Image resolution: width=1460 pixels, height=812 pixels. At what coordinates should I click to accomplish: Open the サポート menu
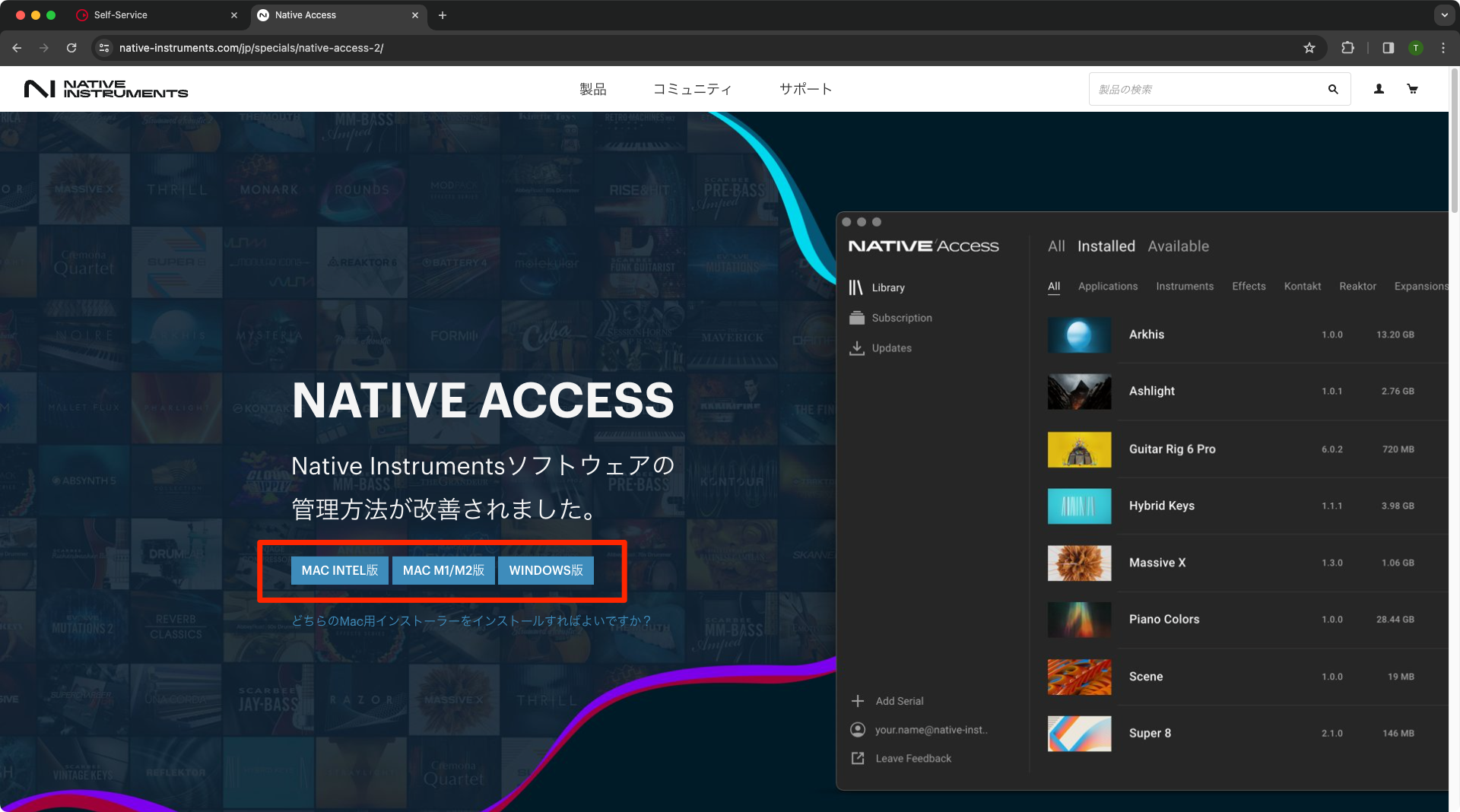[806, 89]
